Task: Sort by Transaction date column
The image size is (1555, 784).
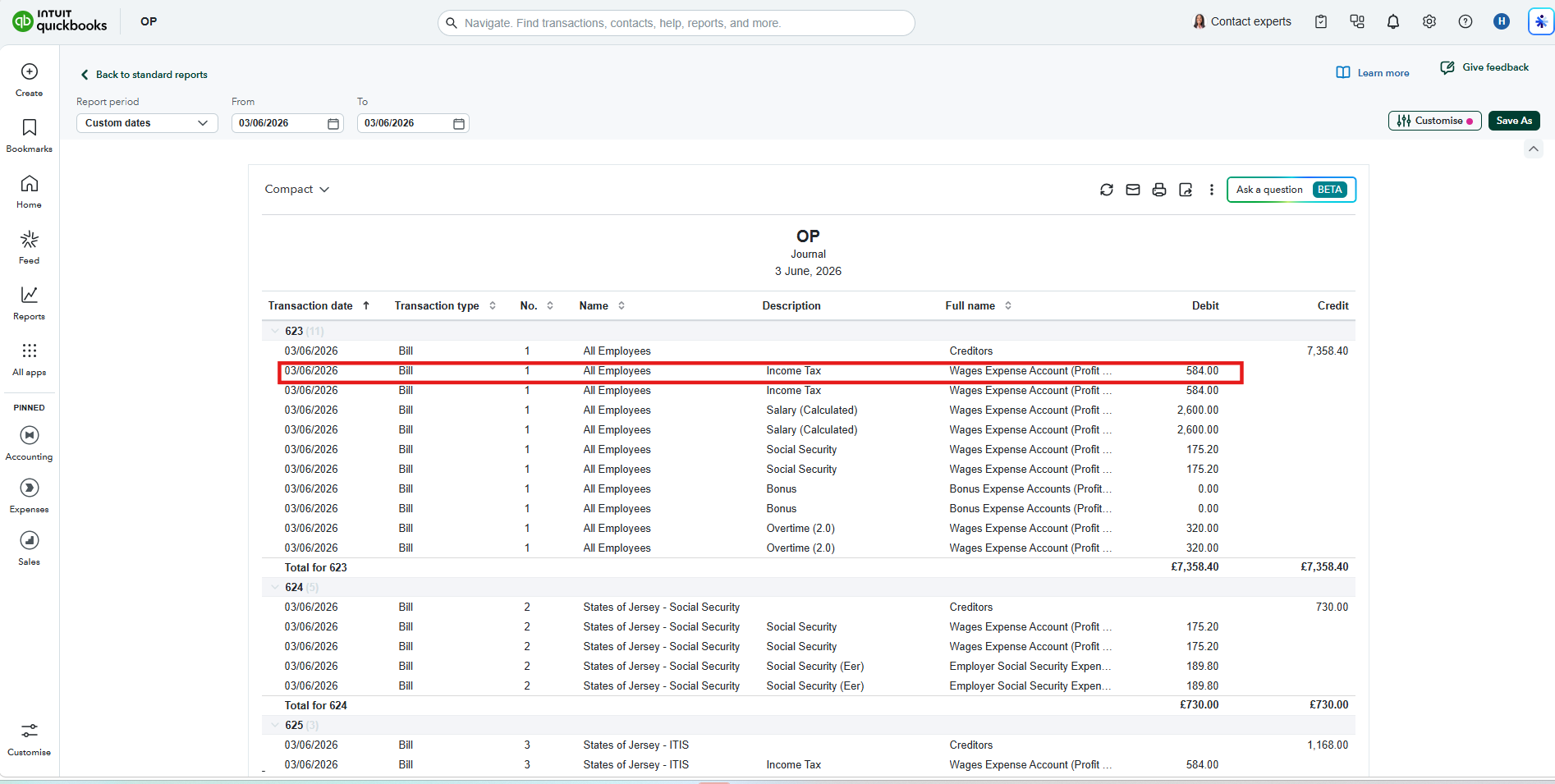Action: click(x=319, y=305)
